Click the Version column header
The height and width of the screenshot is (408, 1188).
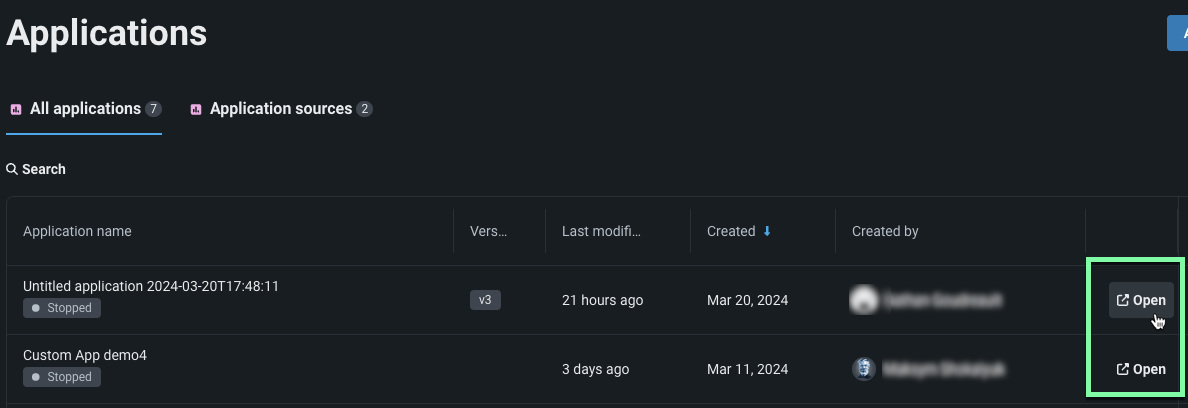coord(488,231)
